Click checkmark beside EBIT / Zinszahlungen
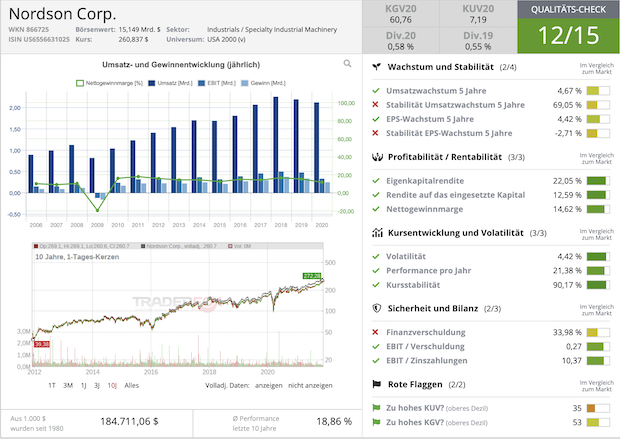The height and width of the screenshot is (439, 620). click(x=376, y=360)
